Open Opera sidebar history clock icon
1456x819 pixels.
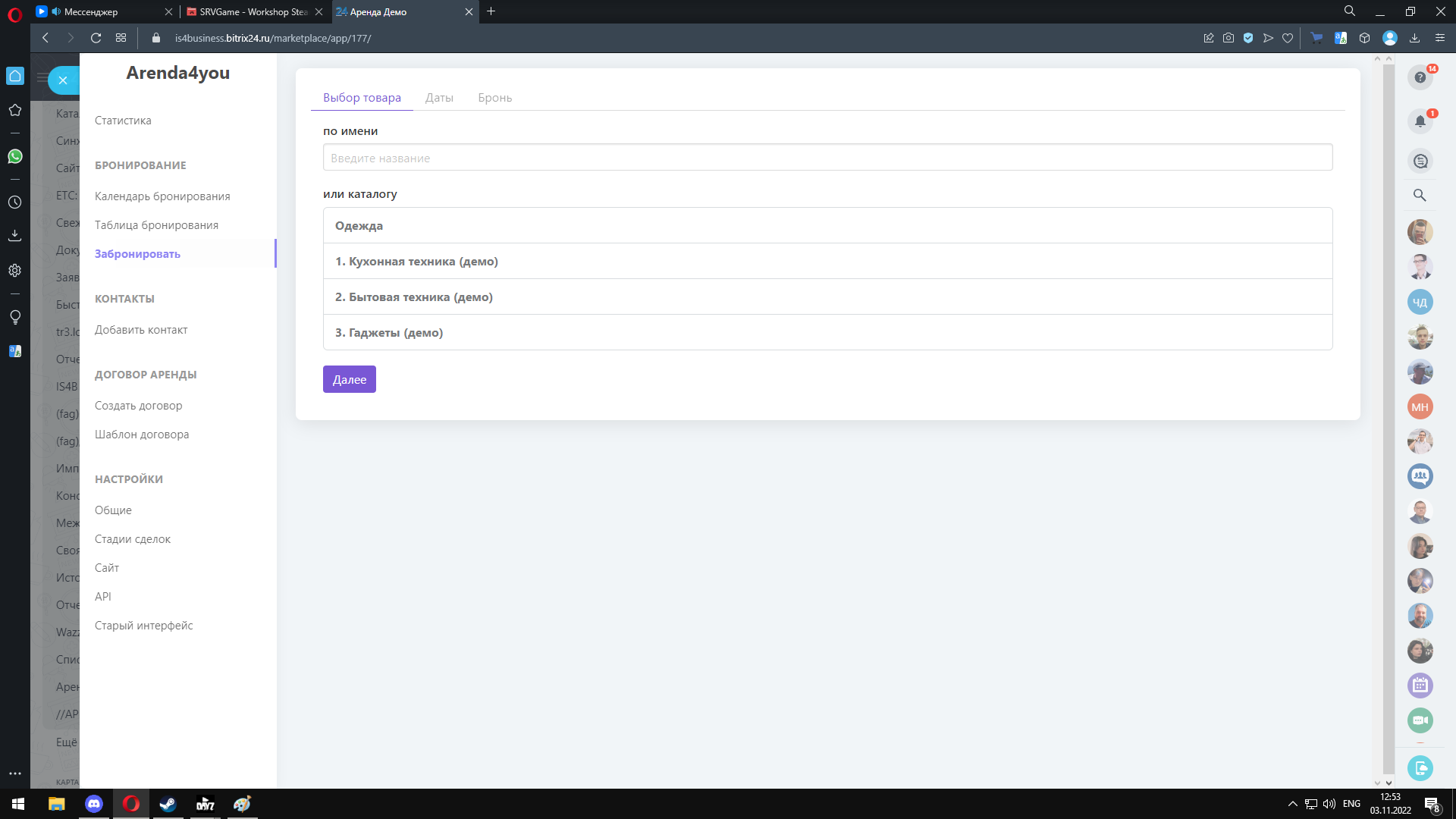click(15, 202)
